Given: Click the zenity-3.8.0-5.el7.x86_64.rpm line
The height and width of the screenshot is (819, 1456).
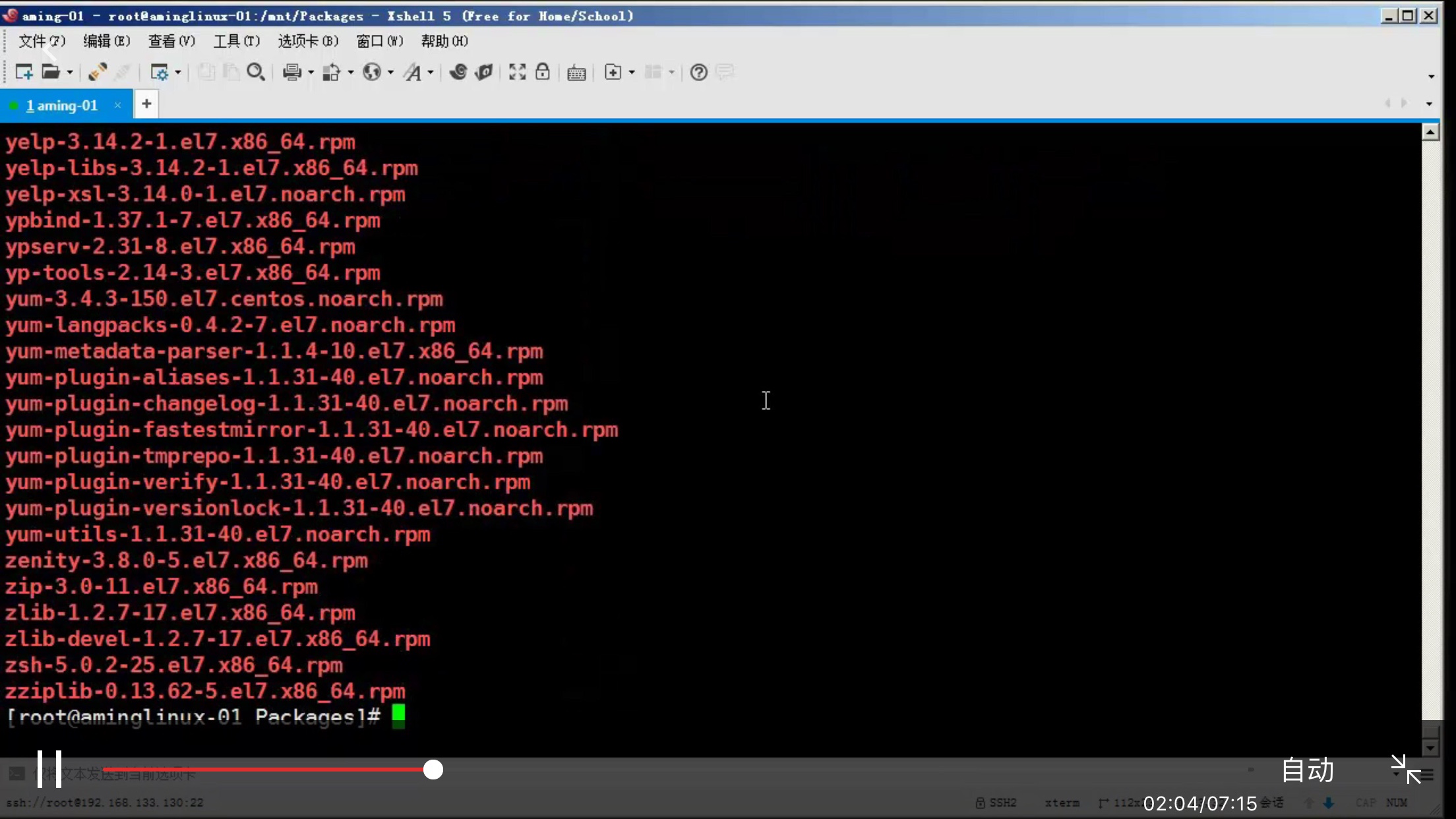Looking at the screenshot, I should tap(187, 561).
